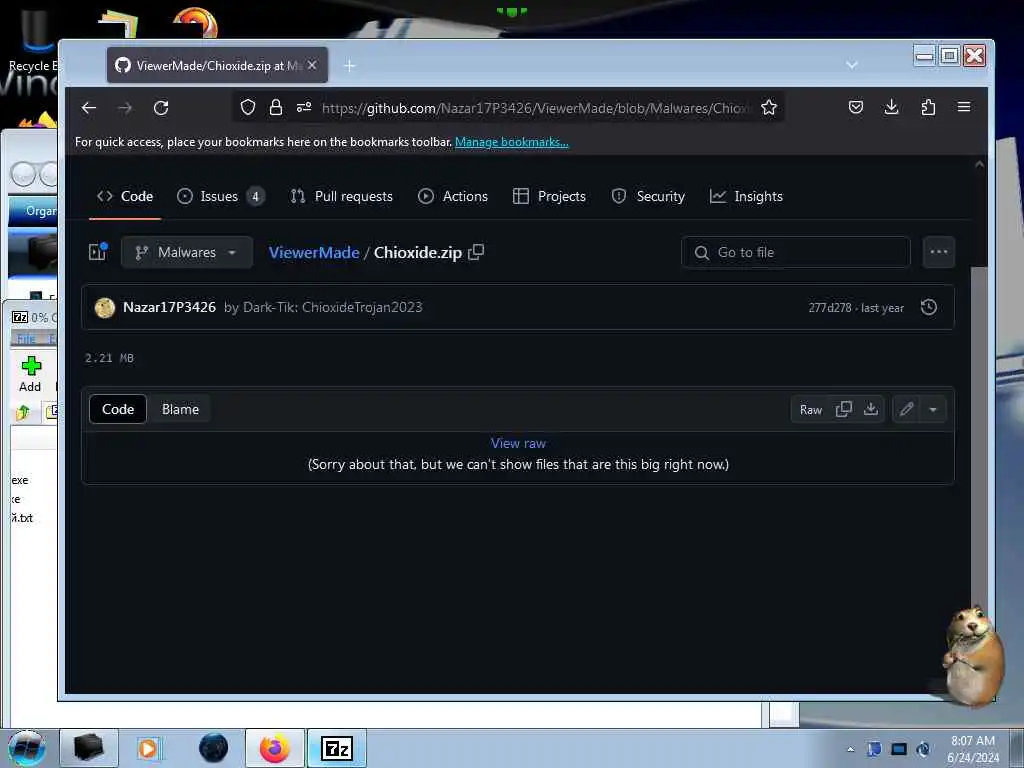The image size is (1024, 768).
Task: Copy raw file contents icon
Action: 844,409
